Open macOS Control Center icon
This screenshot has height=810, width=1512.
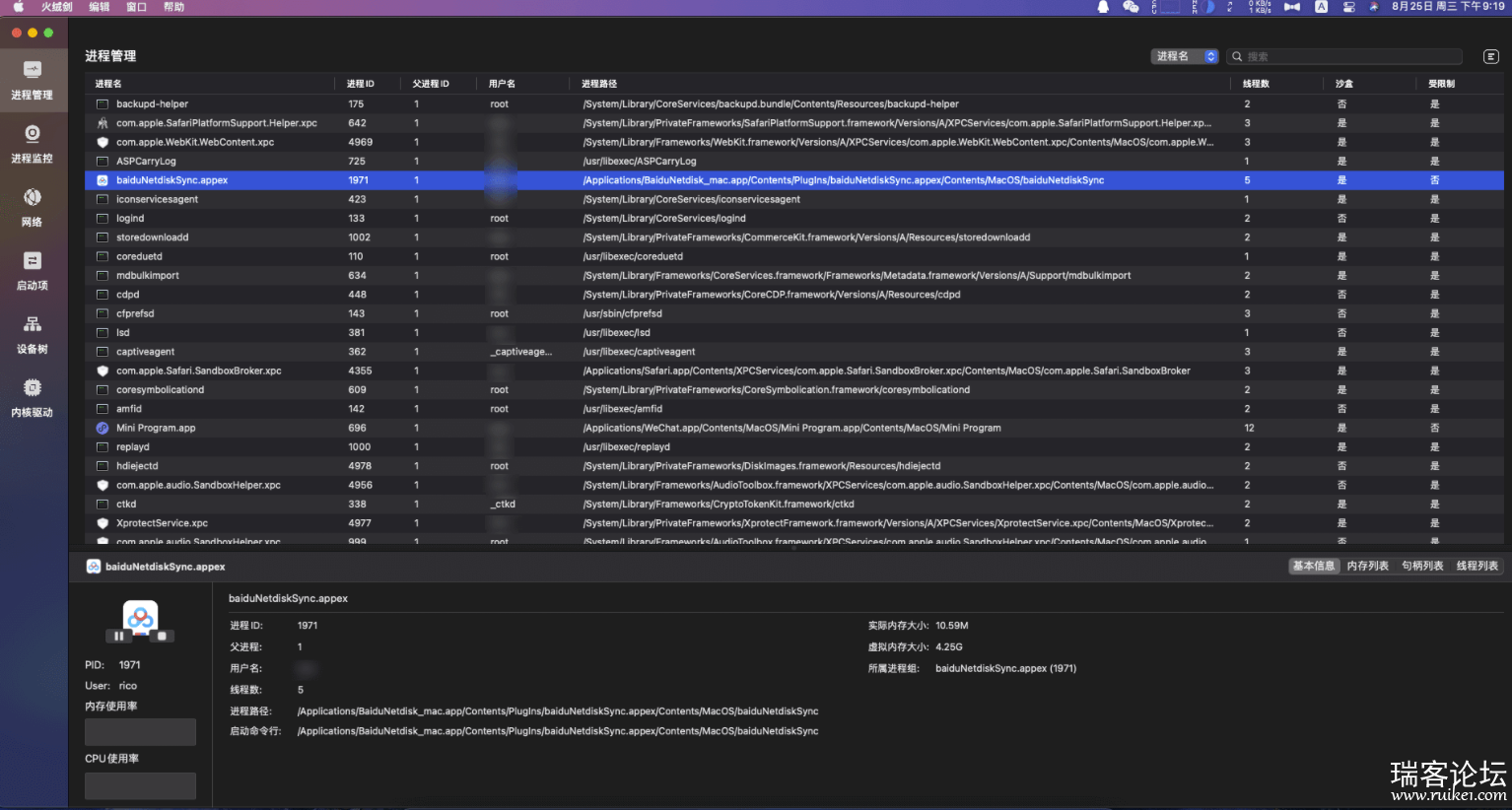tap(1348, 7)
